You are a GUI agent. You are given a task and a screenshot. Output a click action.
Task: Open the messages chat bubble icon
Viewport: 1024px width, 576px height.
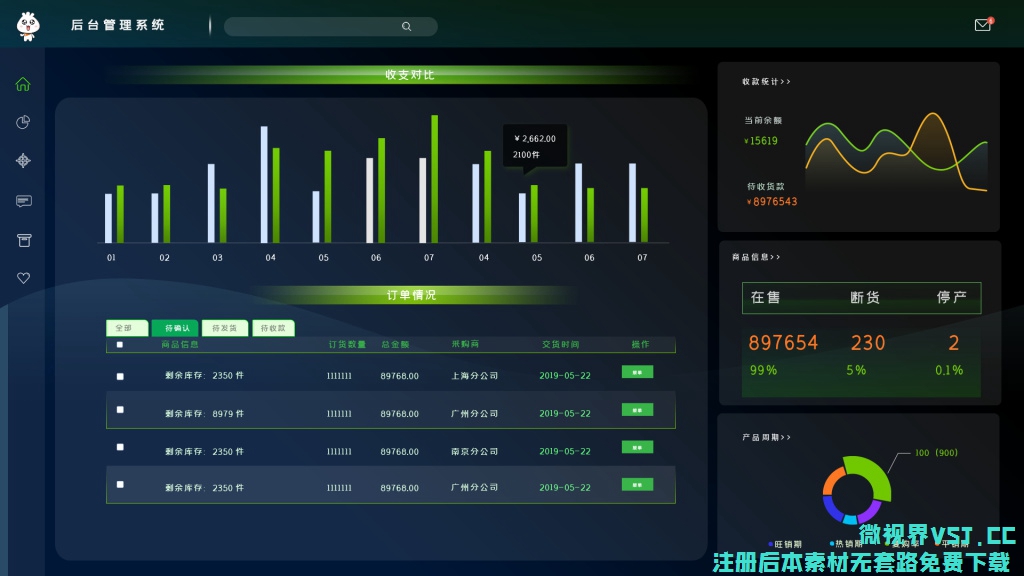pyautogui.click(x=23, y=201)
